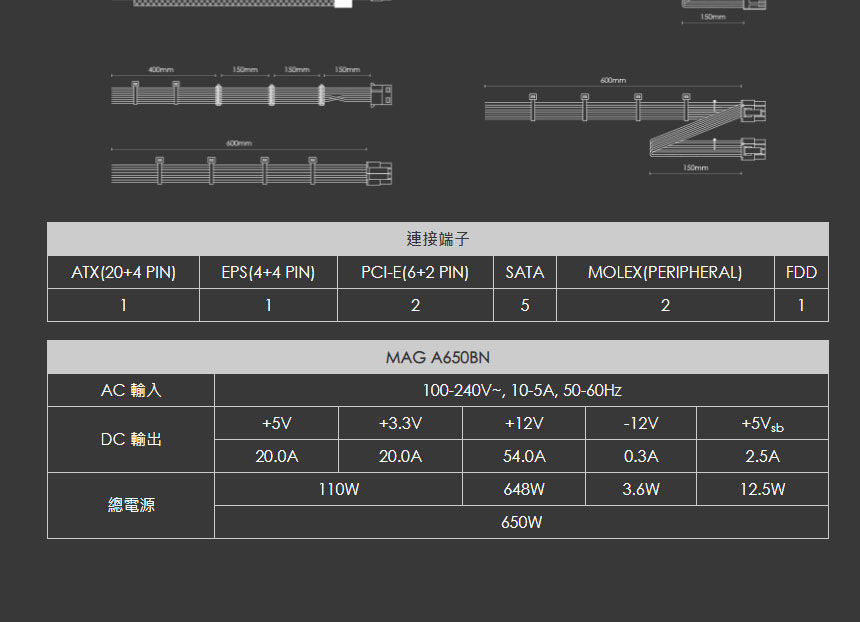Click the MOLEX(PERIPHERAL) column header

pos(665,272)
